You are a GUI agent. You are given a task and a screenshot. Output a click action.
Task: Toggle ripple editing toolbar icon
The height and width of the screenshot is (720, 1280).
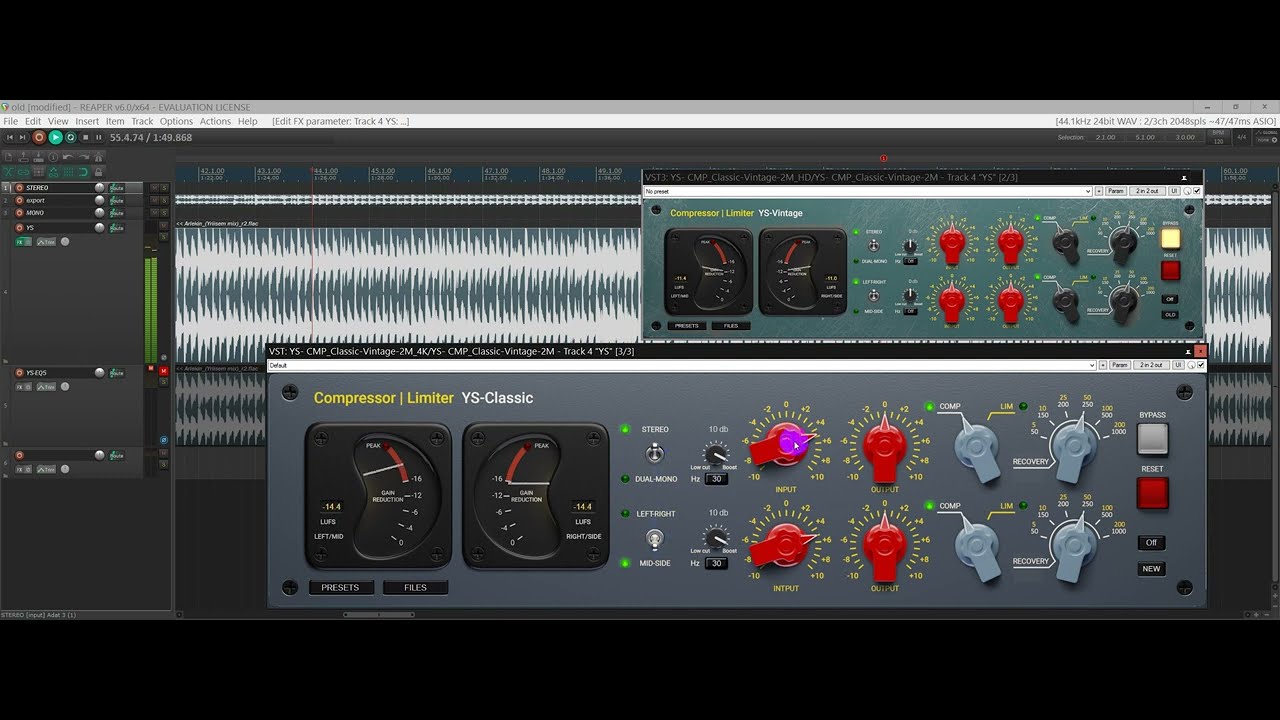point(38,172)
